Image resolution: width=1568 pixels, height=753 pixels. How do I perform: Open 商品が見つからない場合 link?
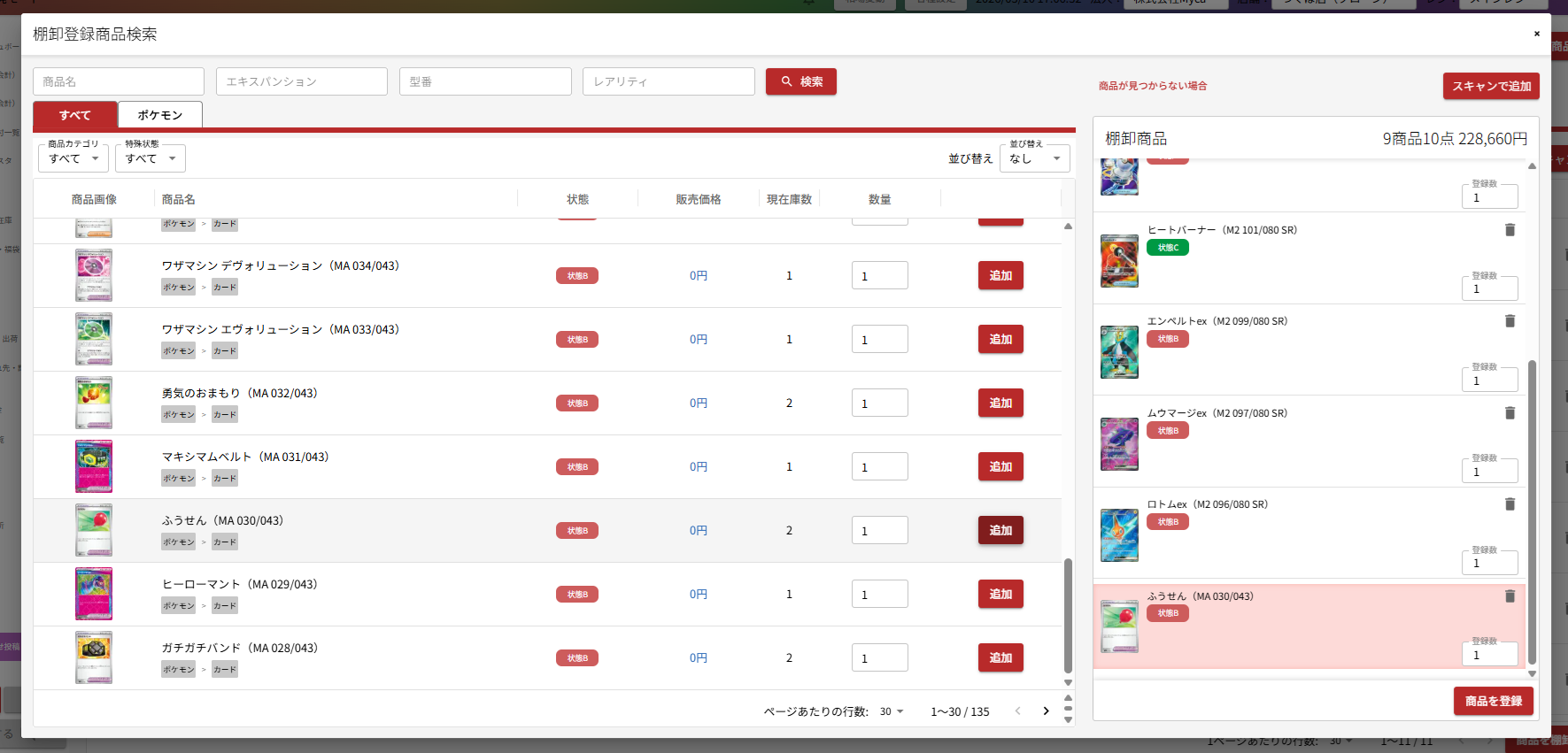point(1152,86)
